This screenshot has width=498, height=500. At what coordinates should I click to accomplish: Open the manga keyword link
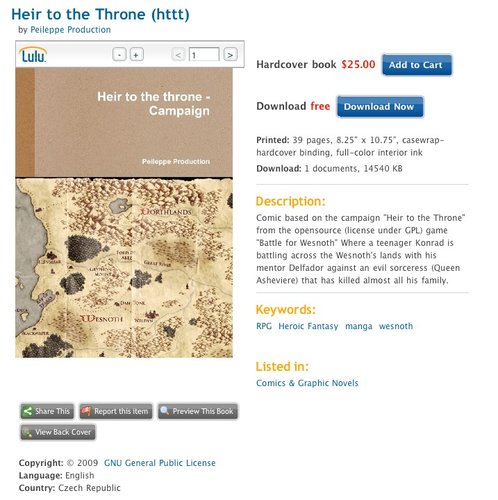pyautogui.click(x=359, y=326)
